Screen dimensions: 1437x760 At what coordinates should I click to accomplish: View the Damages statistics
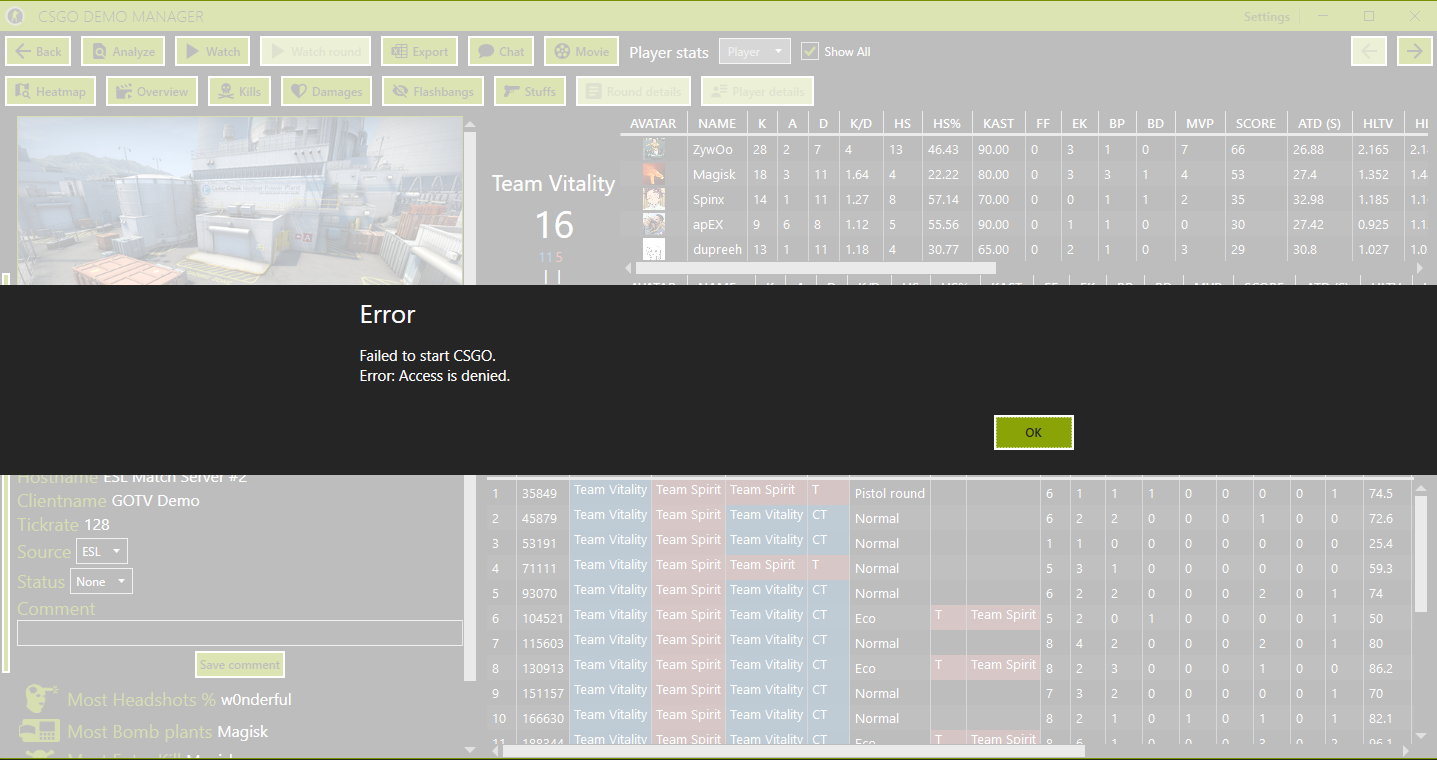coord(325,90)
